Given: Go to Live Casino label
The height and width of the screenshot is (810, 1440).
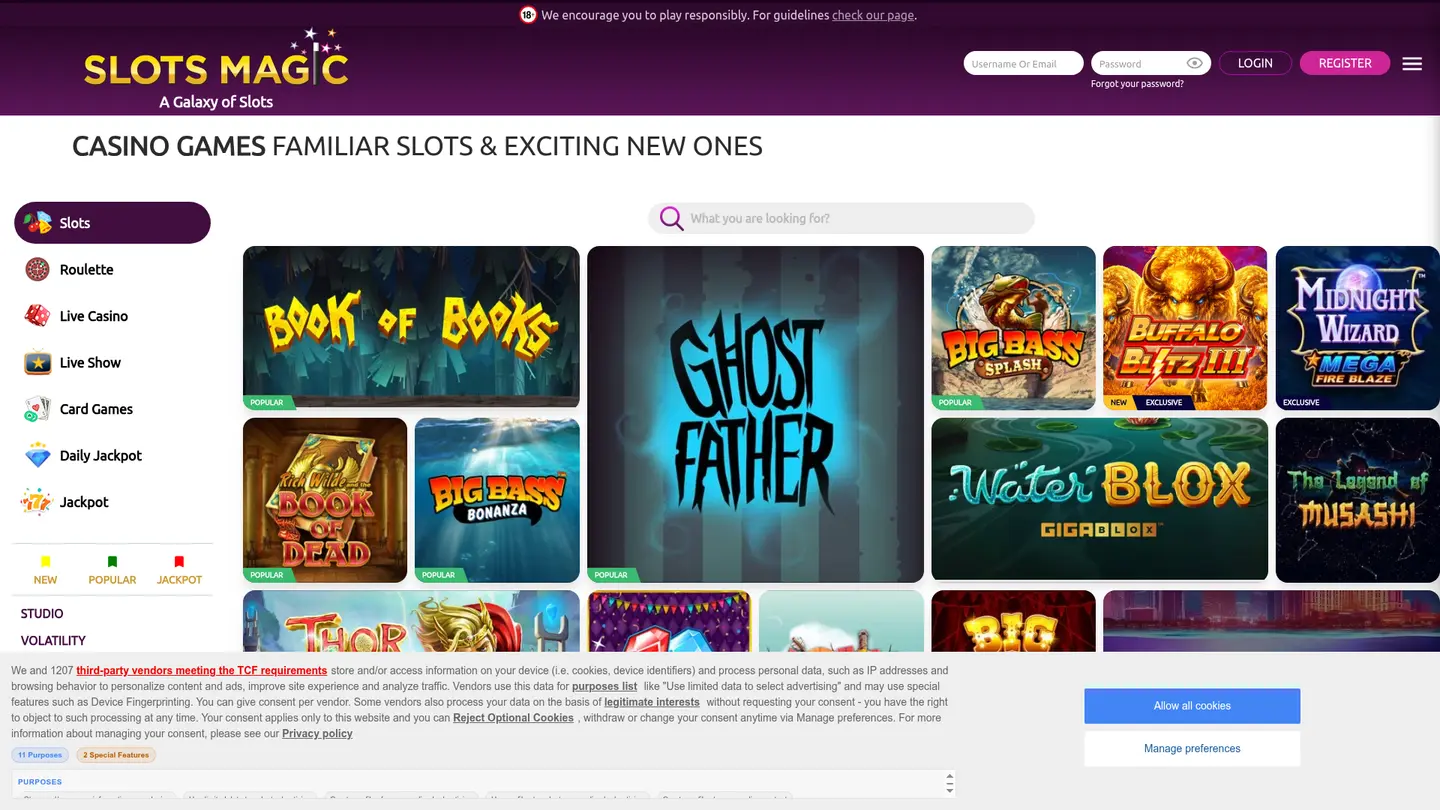Looking at the screenshot, I should pos(94,316).
